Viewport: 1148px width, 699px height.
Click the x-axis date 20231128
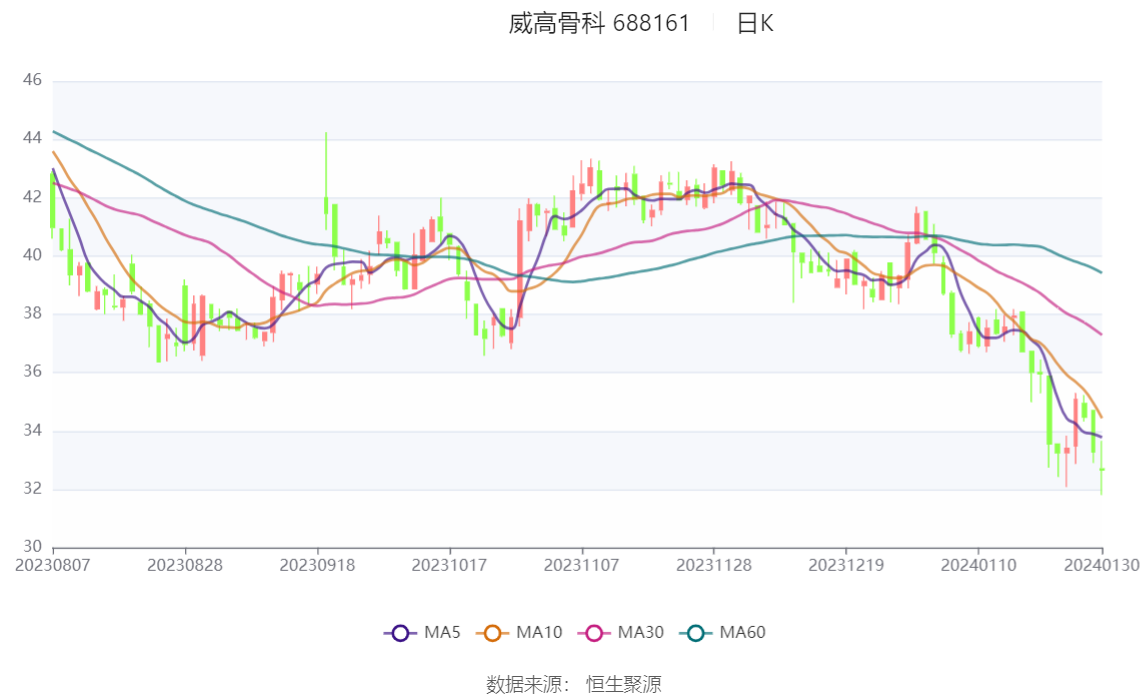point(714,565)
